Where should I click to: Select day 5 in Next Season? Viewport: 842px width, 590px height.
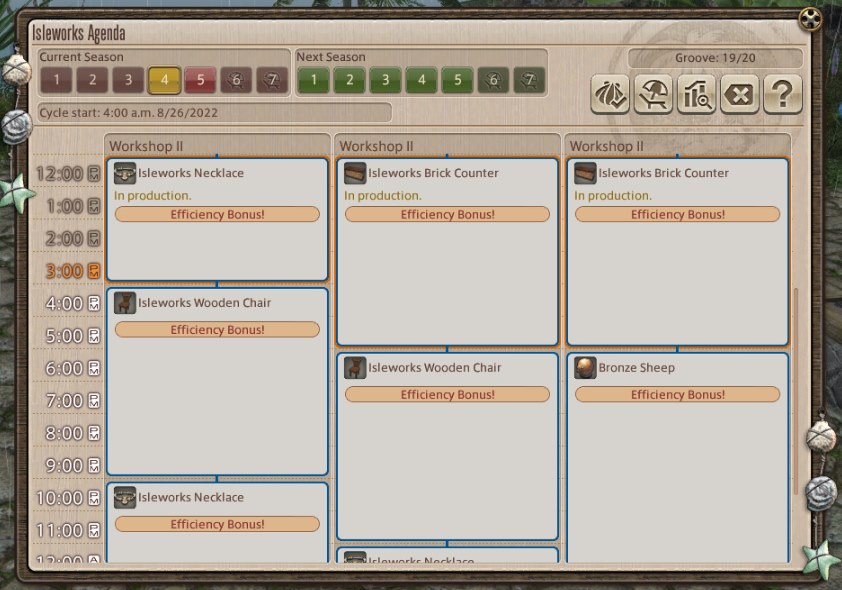[x=458, y=80]
